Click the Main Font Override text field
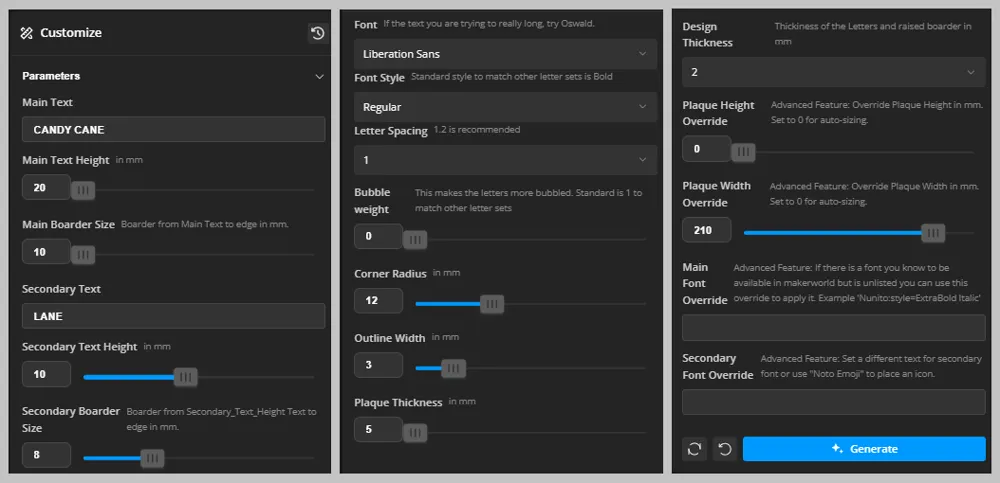 coord(834,327)
